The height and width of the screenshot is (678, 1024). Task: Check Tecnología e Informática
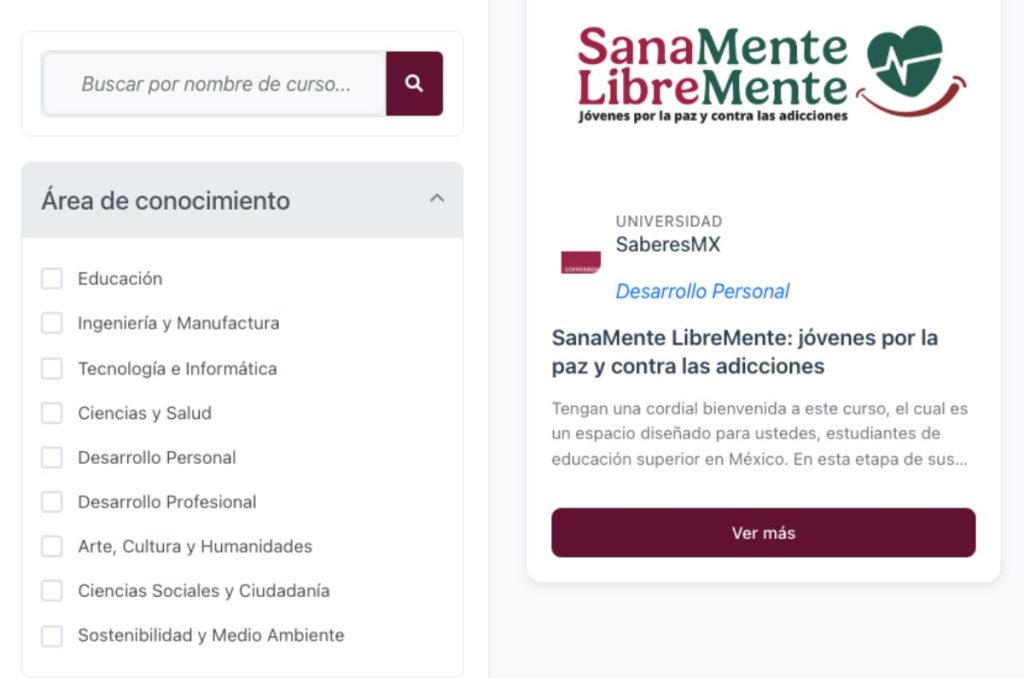pyautogui.click(x=52, y=368)
